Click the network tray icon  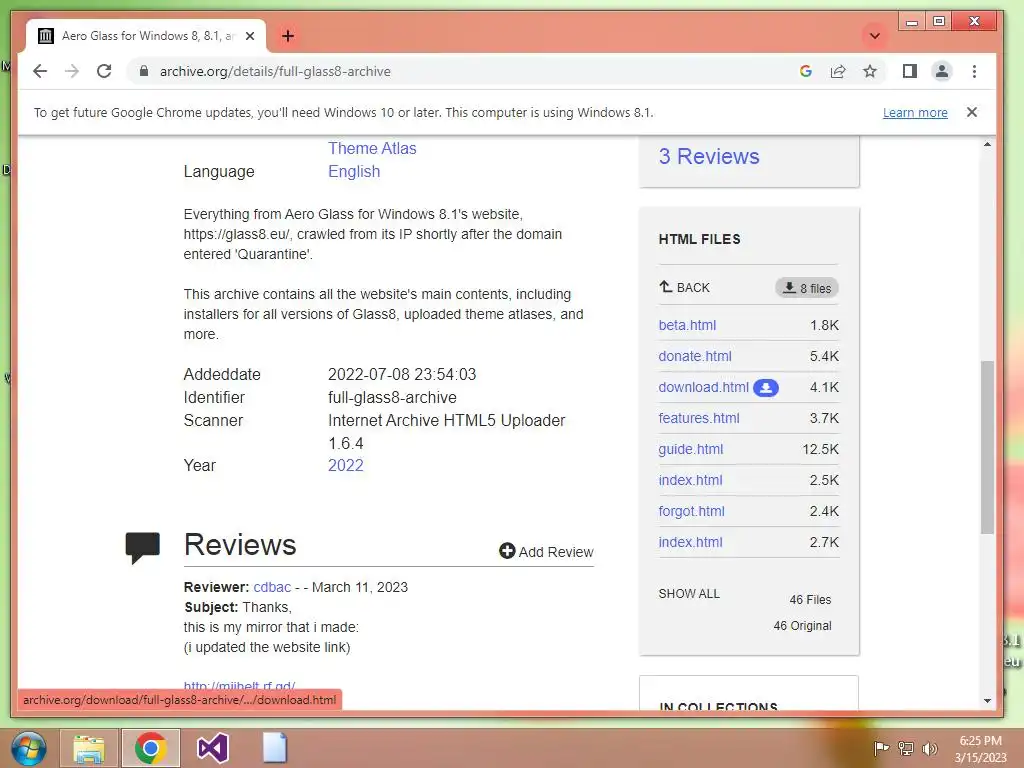[906, 748]
